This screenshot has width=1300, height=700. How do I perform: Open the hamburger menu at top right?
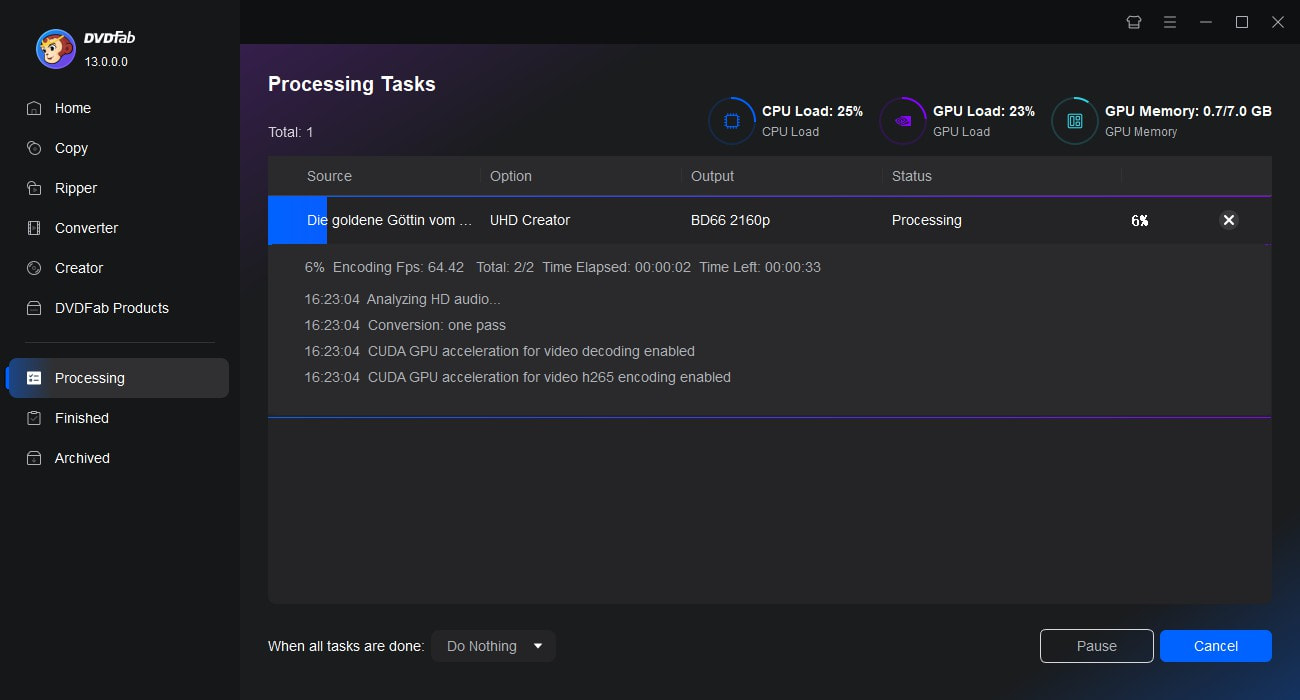(1169, 21)
